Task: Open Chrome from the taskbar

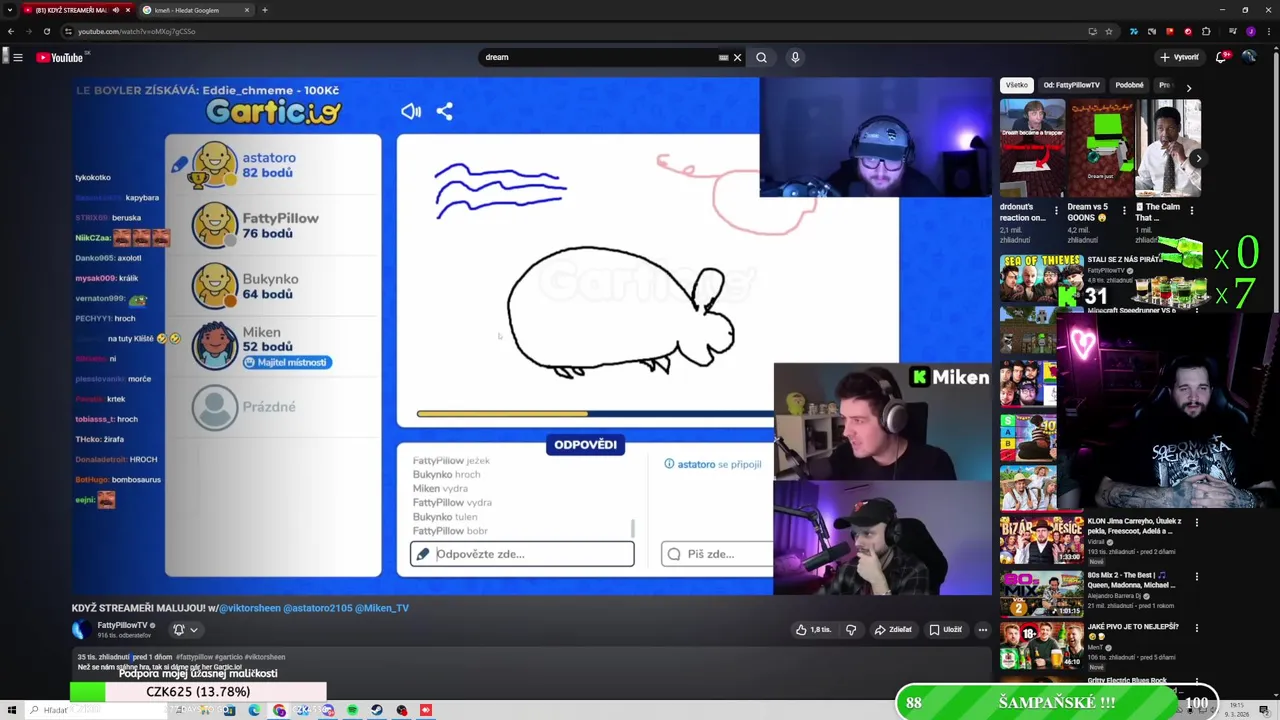Action: 279,710
